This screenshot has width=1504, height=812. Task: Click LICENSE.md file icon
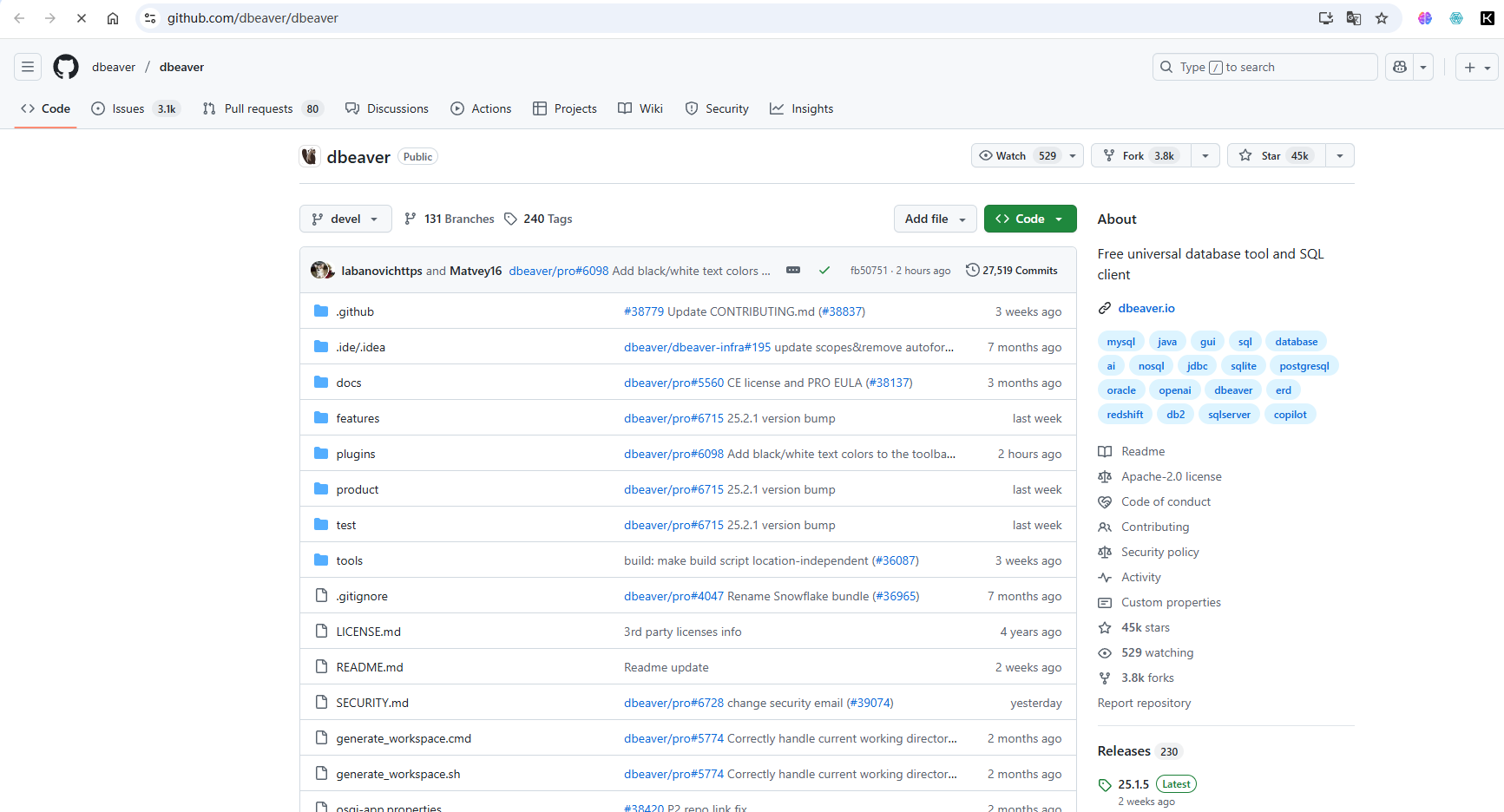coord(321,632)
